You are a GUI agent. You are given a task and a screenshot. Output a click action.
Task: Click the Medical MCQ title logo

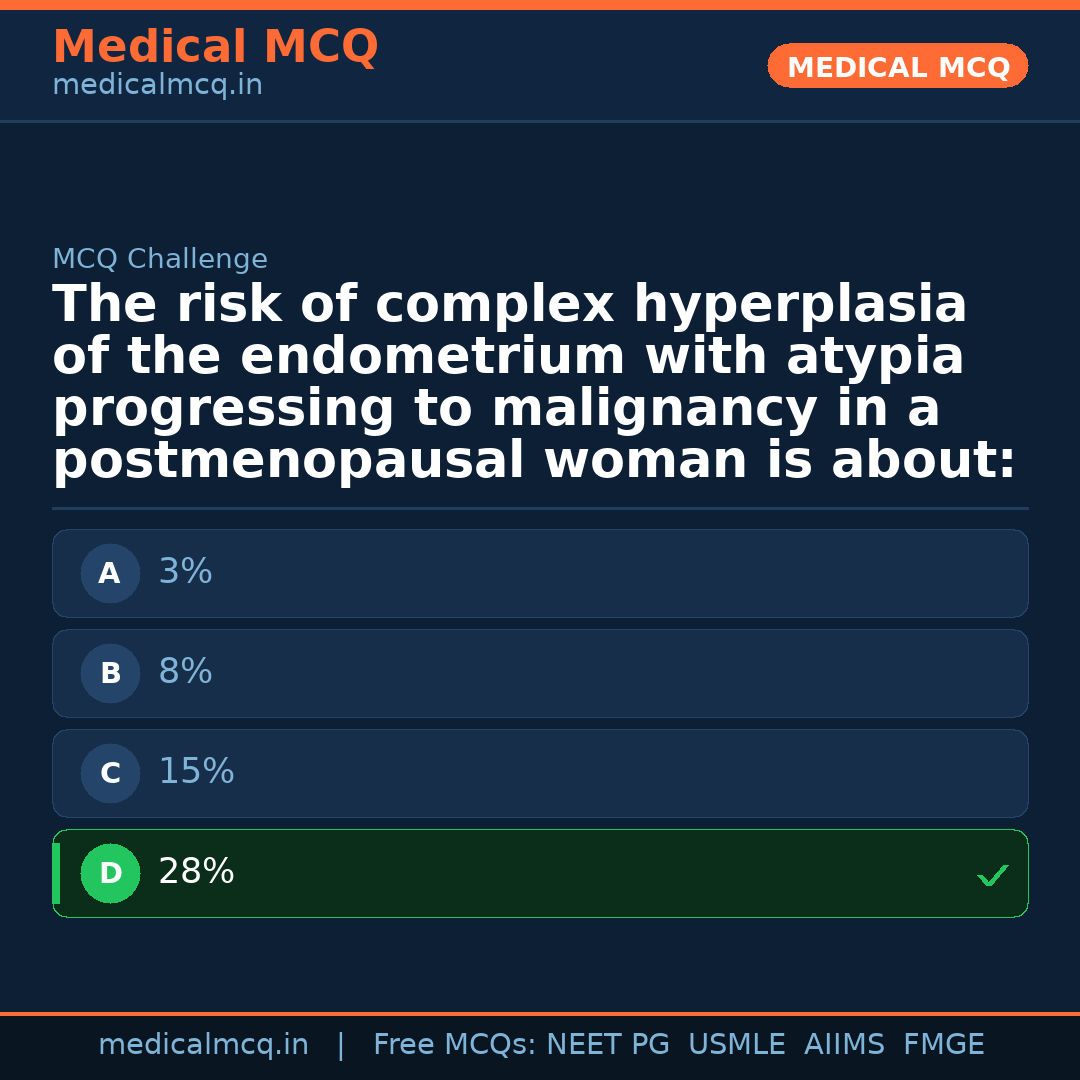pos(215,47)
